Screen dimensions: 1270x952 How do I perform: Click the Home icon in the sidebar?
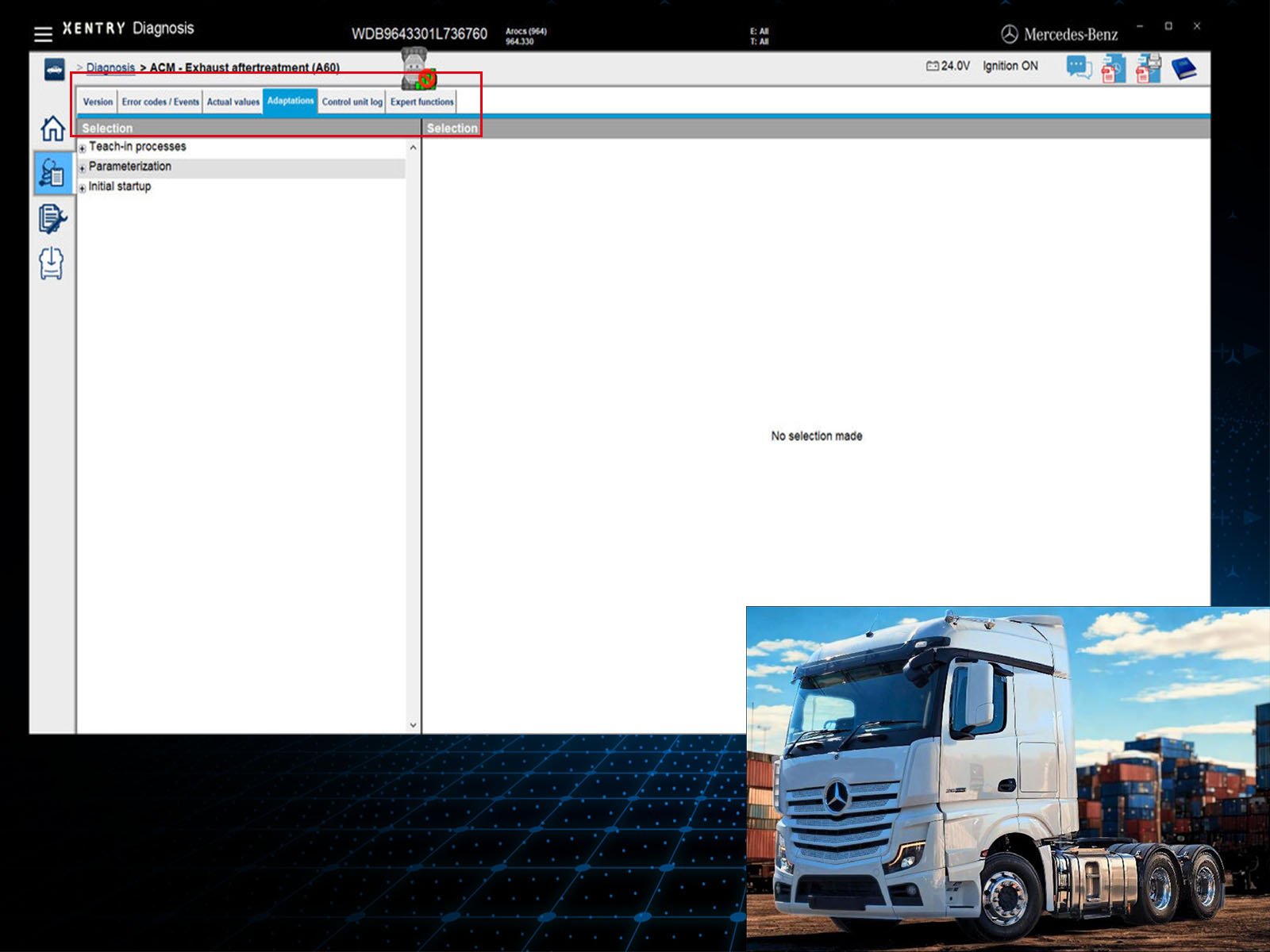pos(52,128)
